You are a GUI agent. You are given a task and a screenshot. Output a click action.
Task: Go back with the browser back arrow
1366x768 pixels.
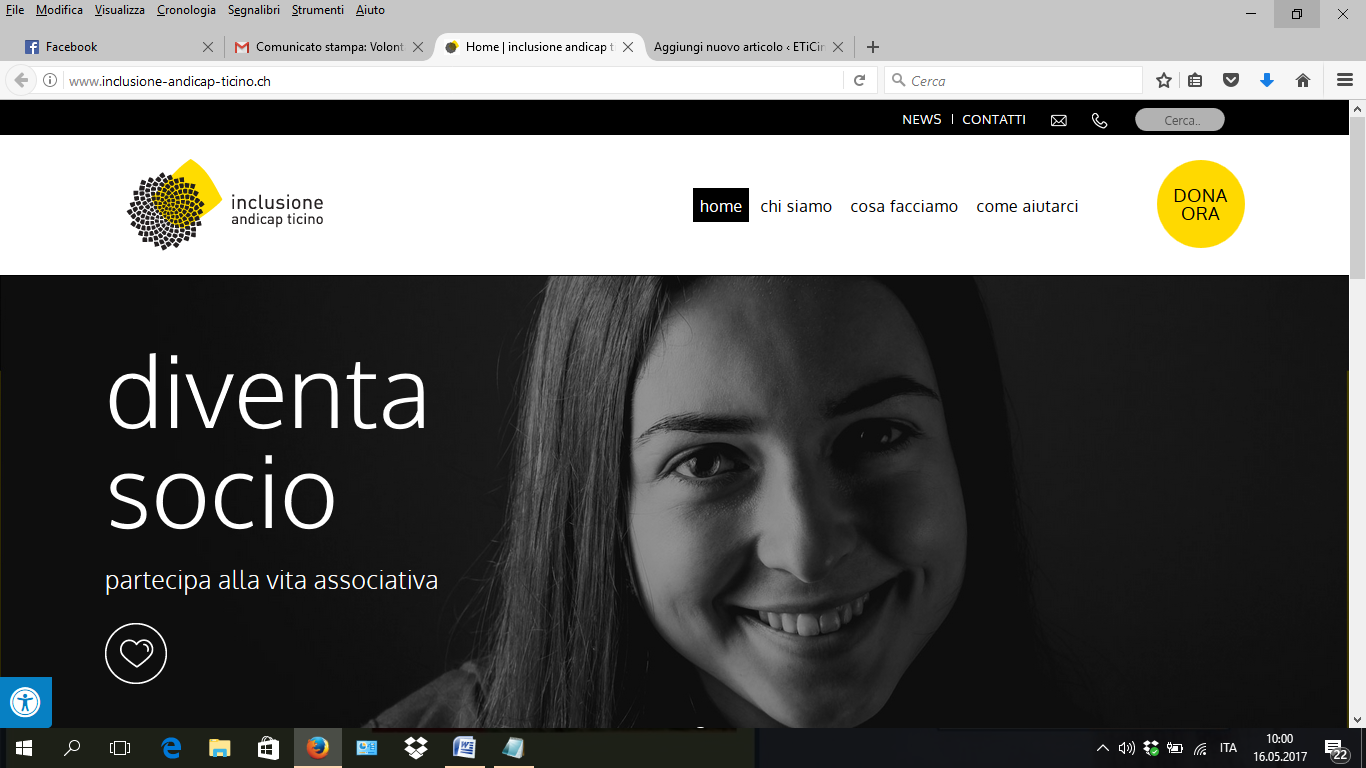(21, 81)
